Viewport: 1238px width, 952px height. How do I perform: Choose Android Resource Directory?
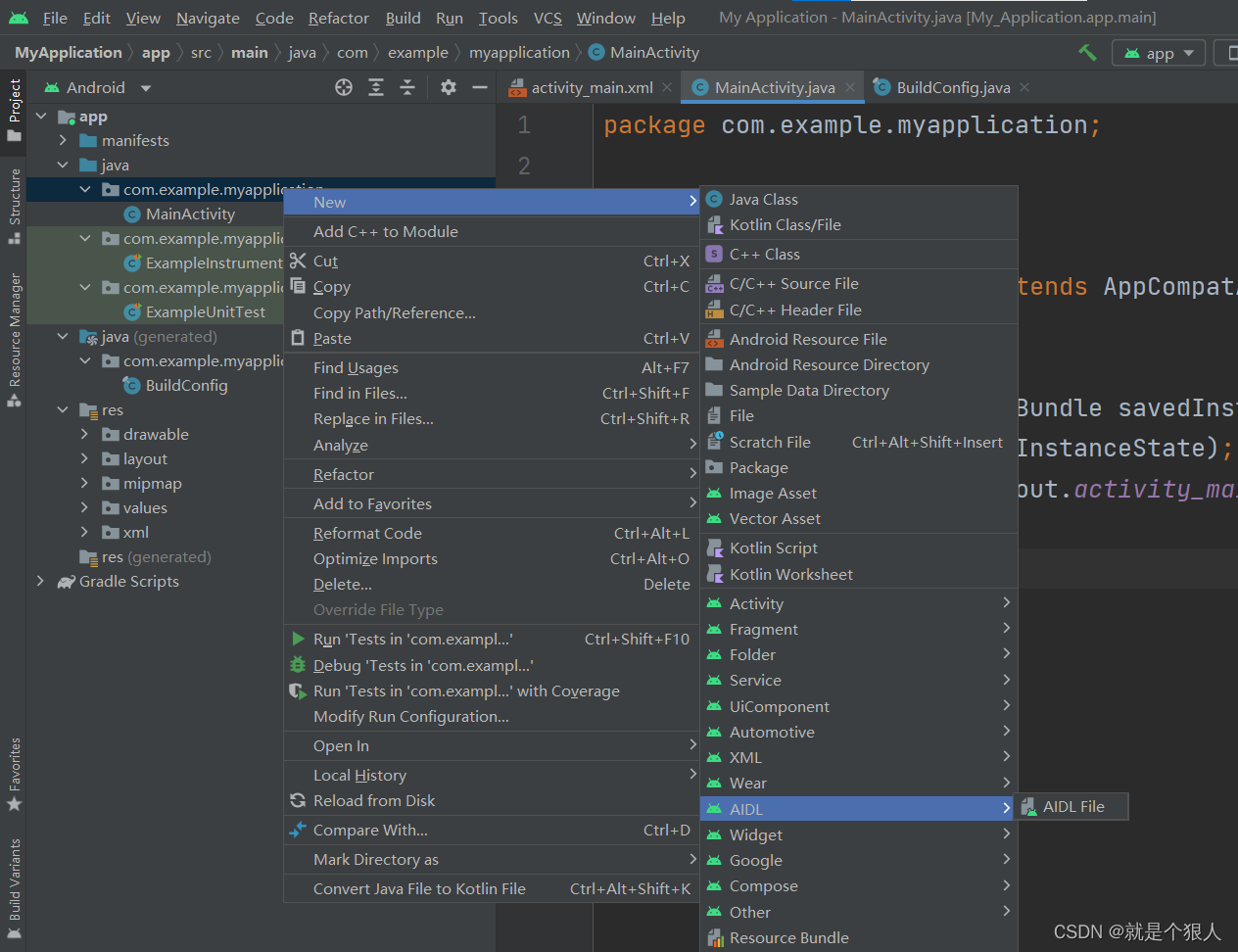859,364
